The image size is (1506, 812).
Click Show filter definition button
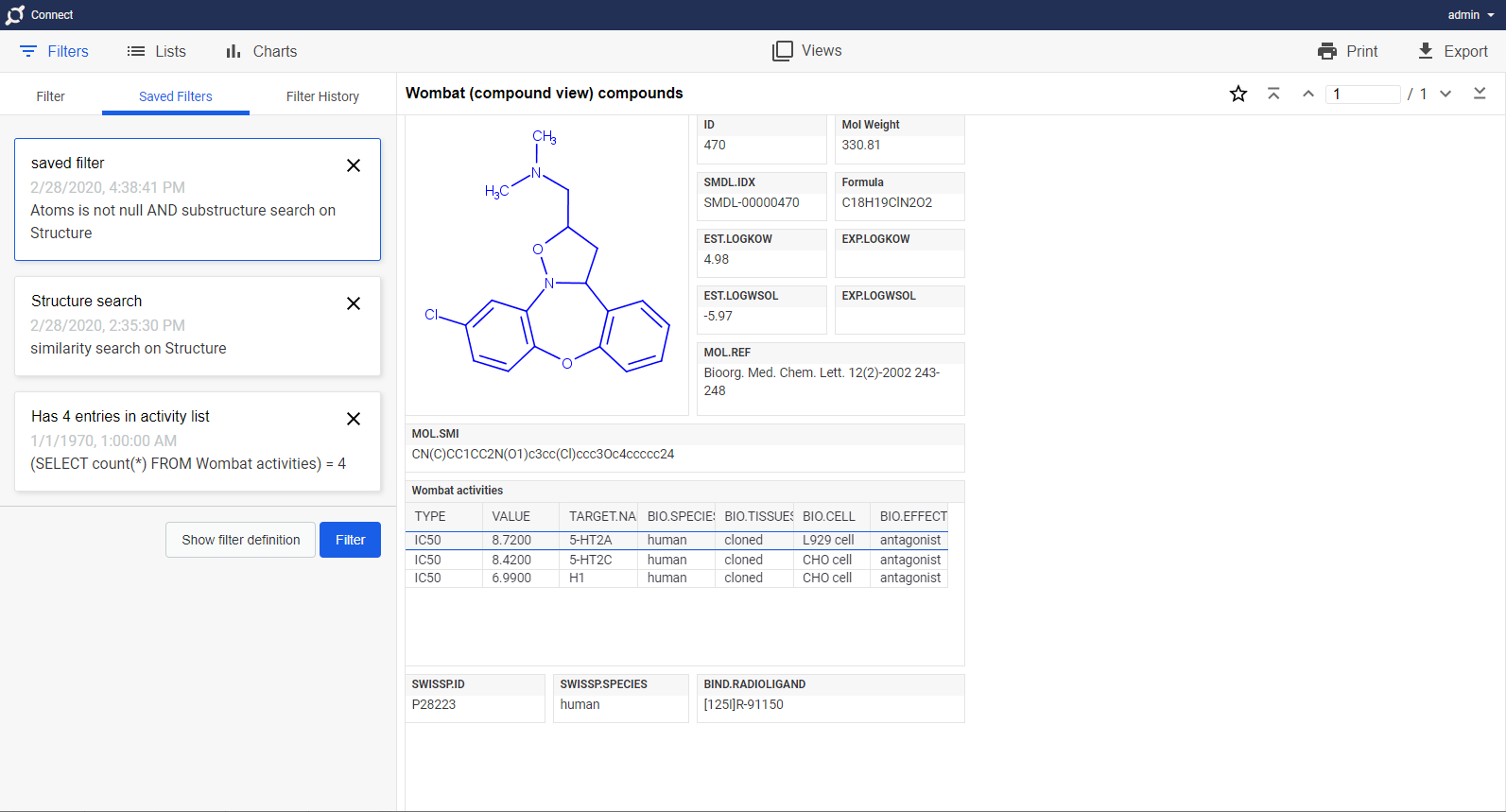[240, 540]
